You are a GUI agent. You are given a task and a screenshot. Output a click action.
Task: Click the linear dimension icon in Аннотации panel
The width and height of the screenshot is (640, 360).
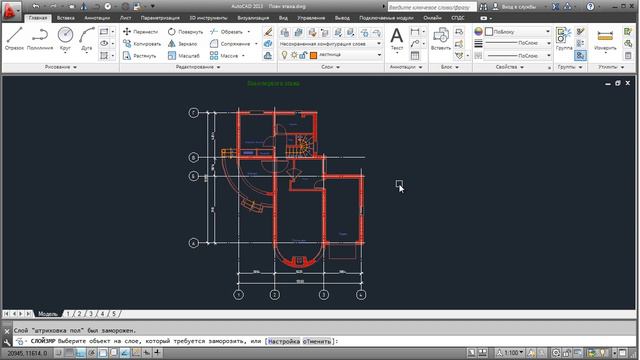(x=415, y=31)
